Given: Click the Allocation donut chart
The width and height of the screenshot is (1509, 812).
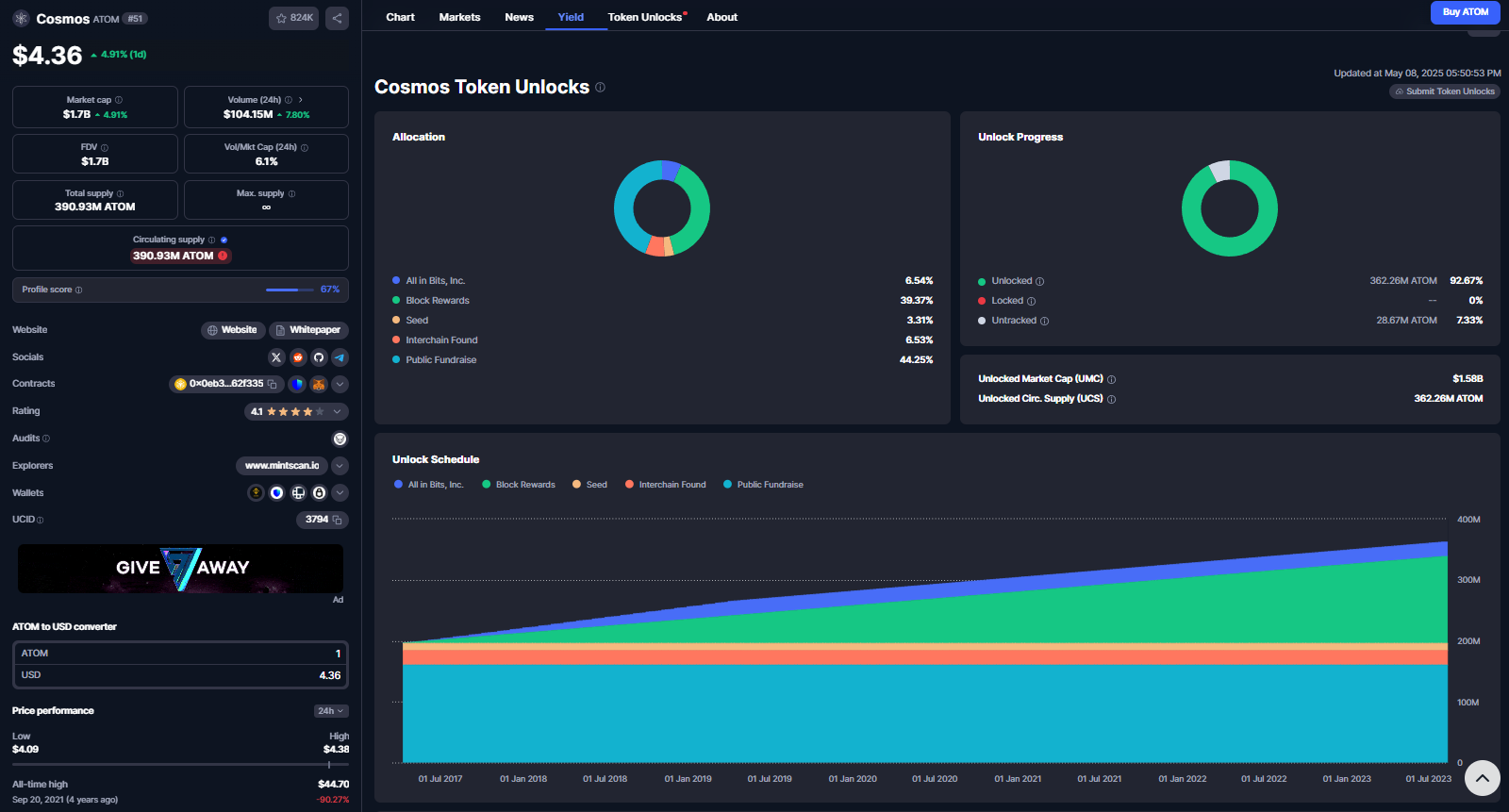Looking at the screenshot, I should 662,208.
